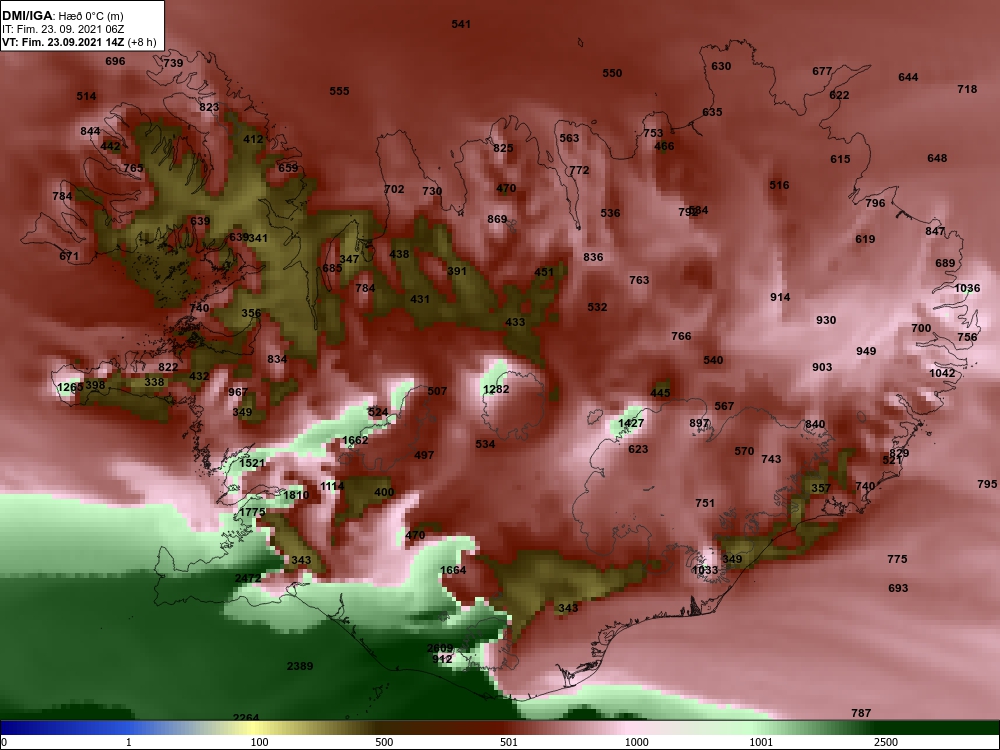The height and width of the screenshot is (750, 1000).
Task: Click the 1662 height value
Action: 355,440
